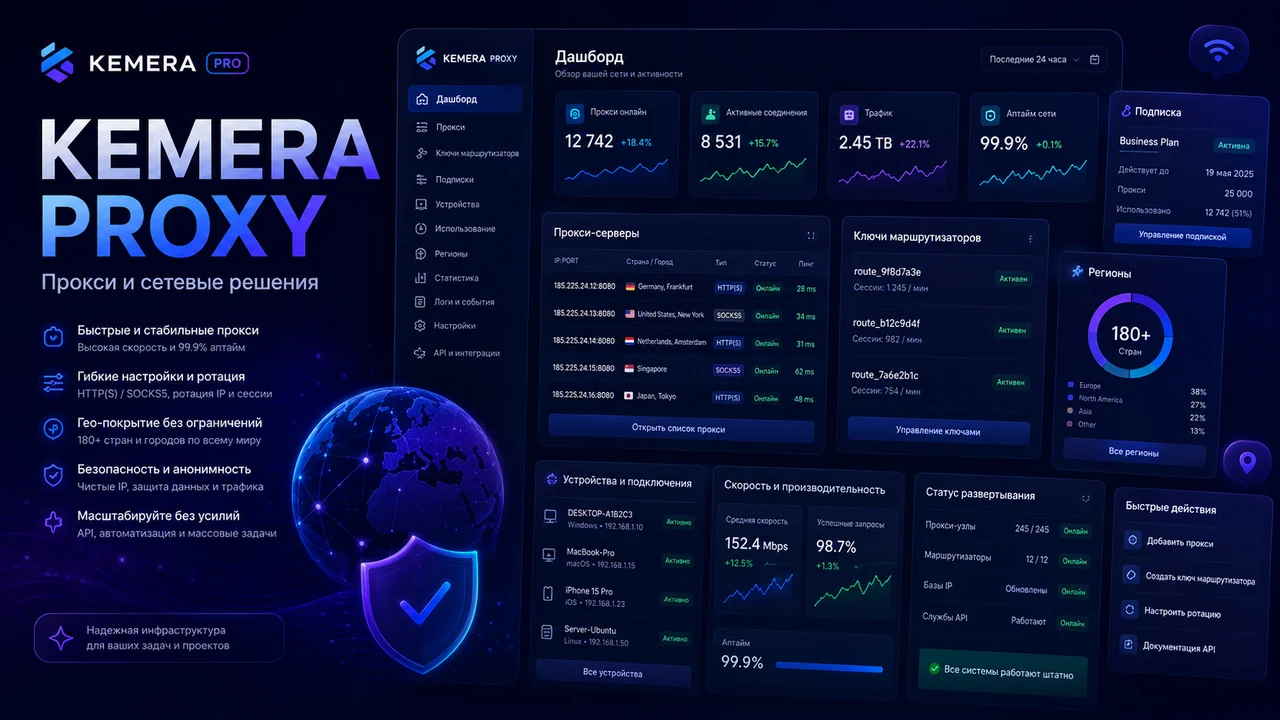This screenshot has height=720, width=1280.
Task: Expand the Статус развертывания panel icon
Action: tap(1086, 498)
